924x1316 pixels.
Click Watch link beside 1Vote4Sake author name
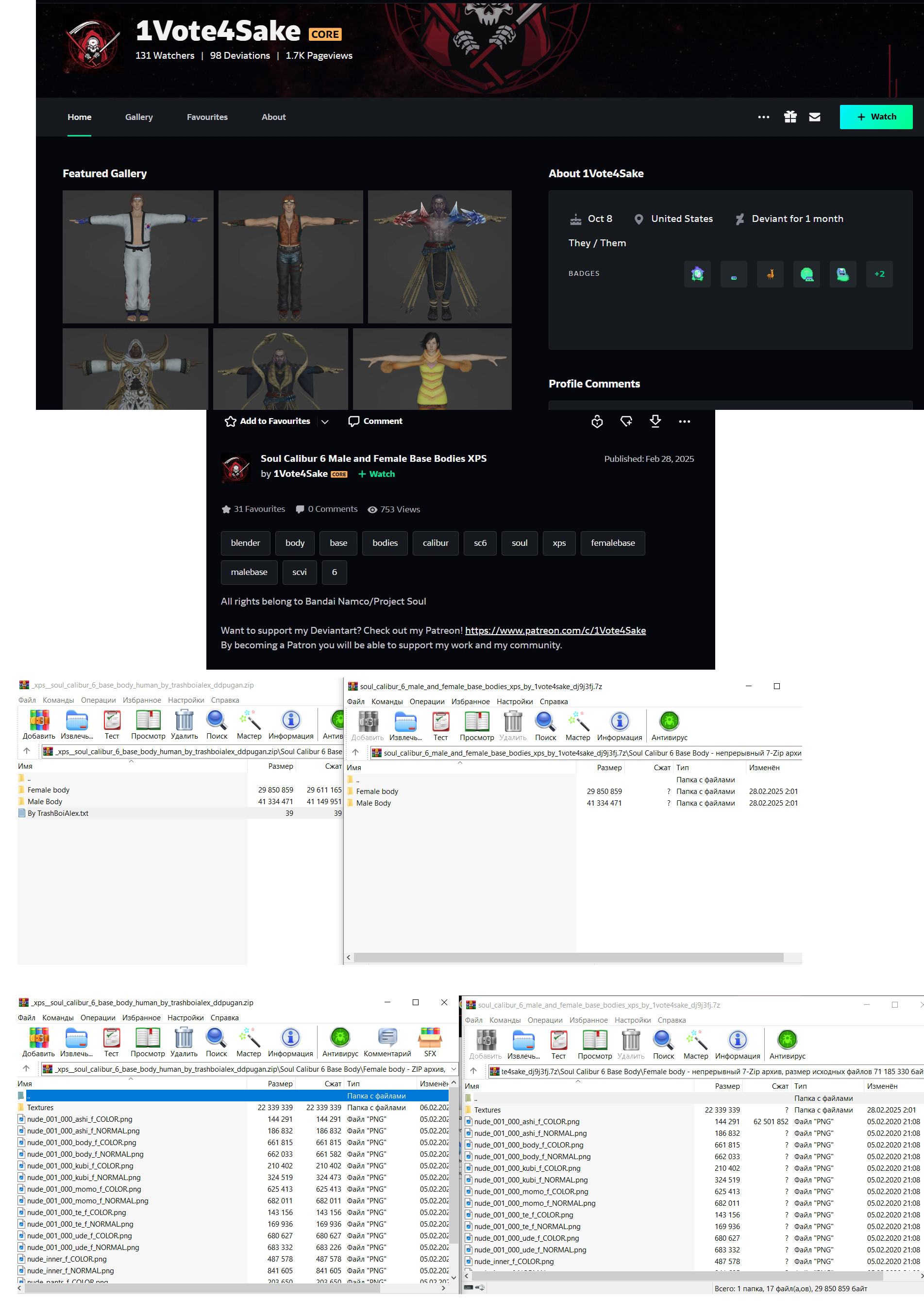pyautogui.click(x=377, y=474)
